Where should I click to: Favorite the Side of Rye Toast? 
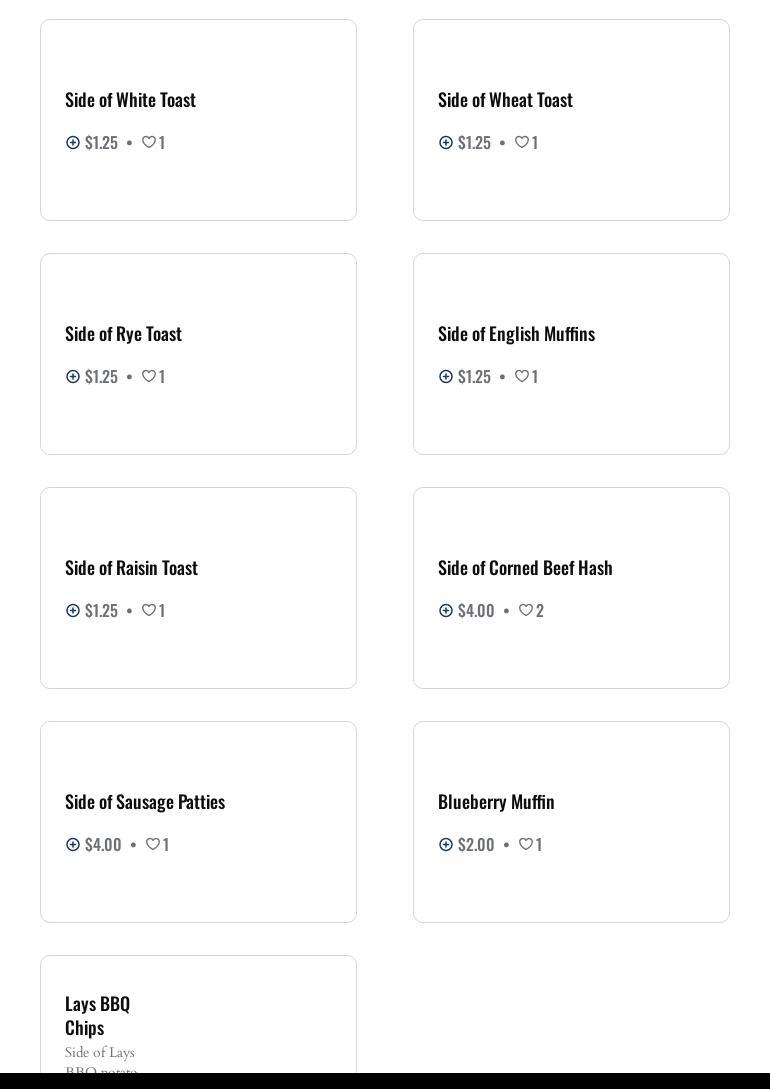[149, 377]
